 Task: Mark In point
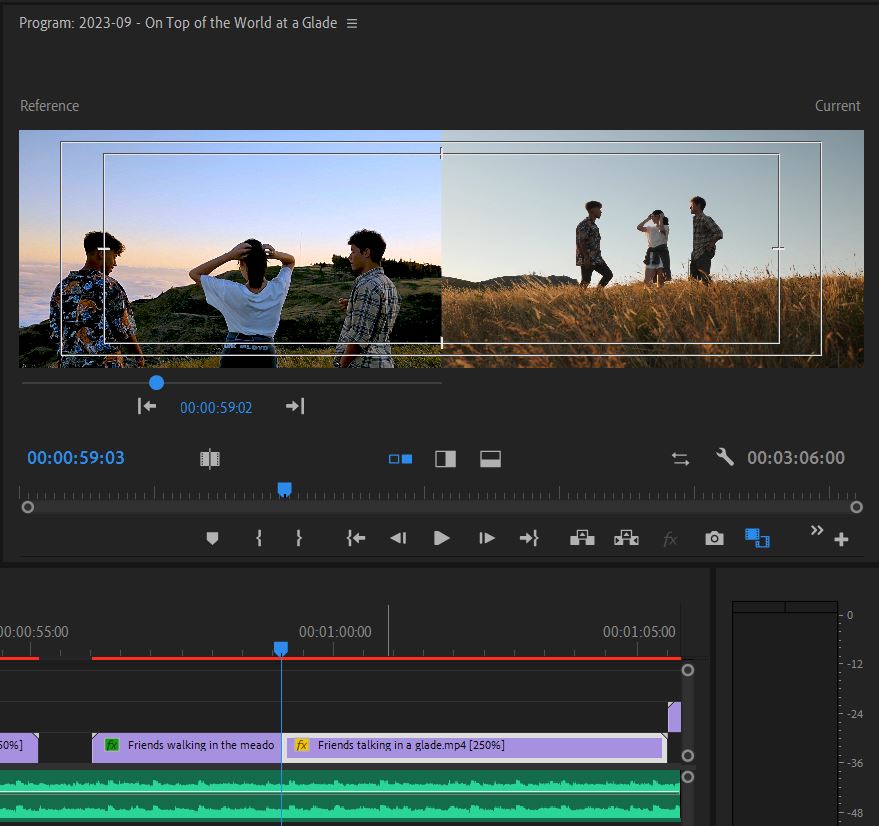(258, 538)
